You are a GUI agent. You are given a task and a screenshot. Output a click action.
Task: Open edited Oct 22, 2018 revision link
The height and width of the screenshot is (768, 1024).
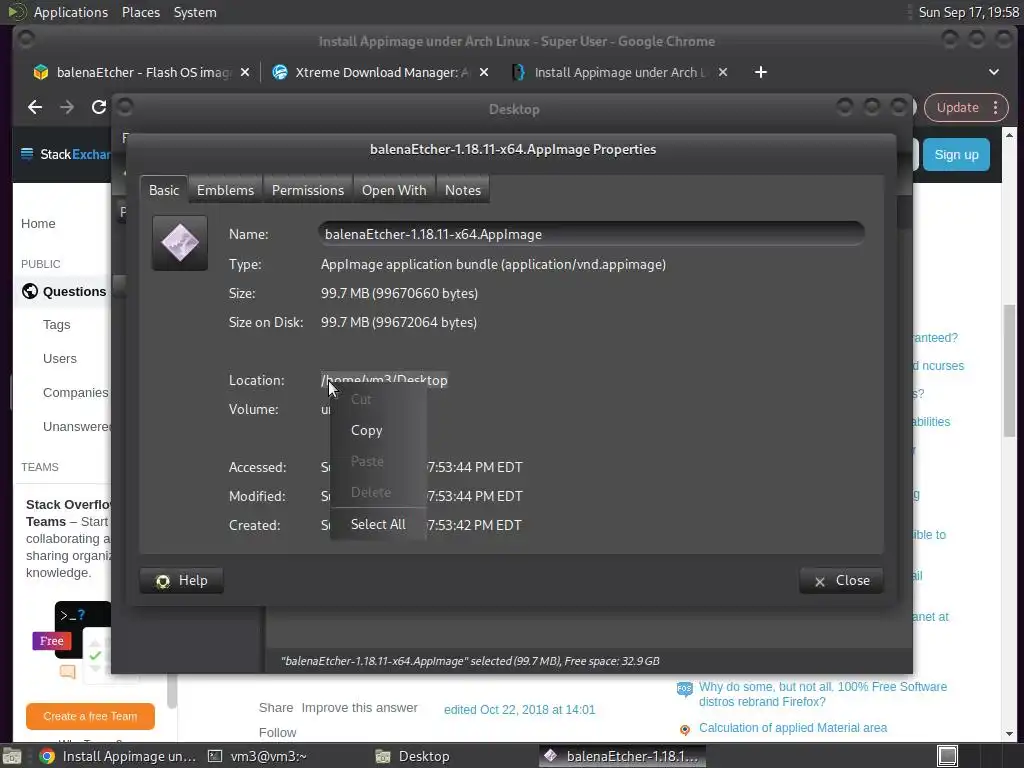519,710
